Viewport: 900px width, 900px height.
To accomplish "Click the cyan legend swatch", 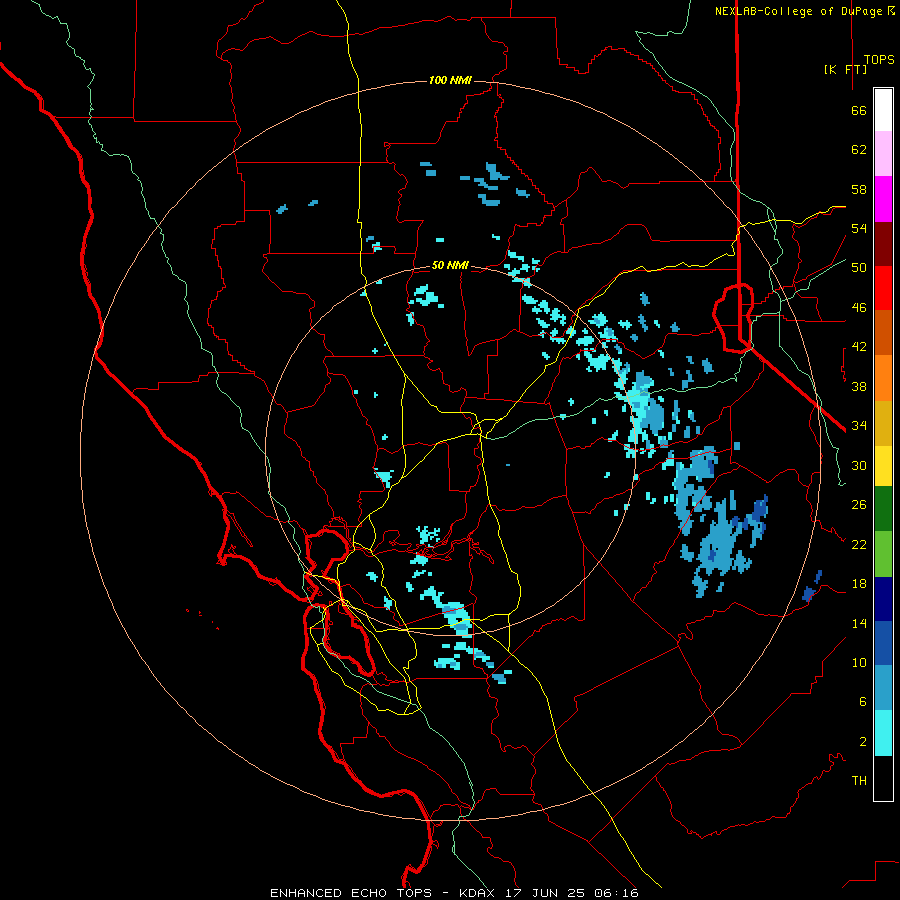I will point(883,733).
